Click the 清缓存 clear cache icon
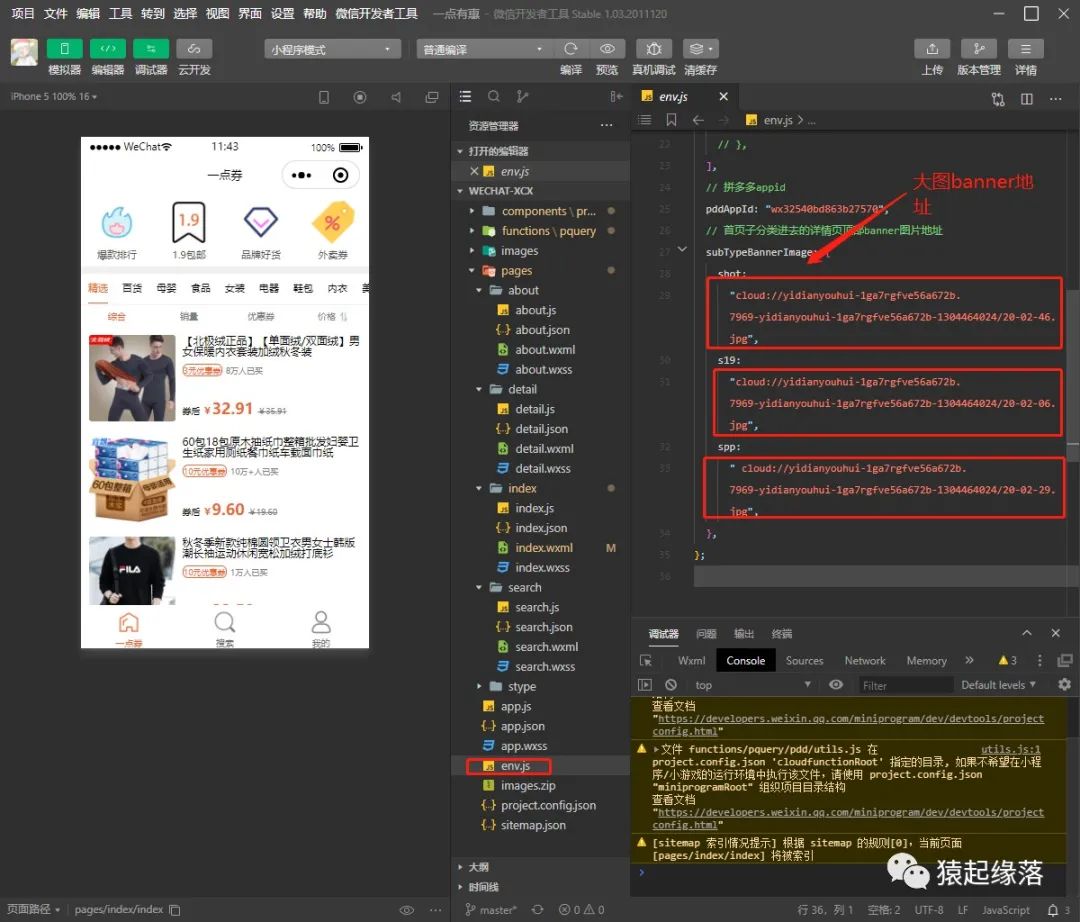This screenshot has height=922, width=1080. click(x=700, y=49)
